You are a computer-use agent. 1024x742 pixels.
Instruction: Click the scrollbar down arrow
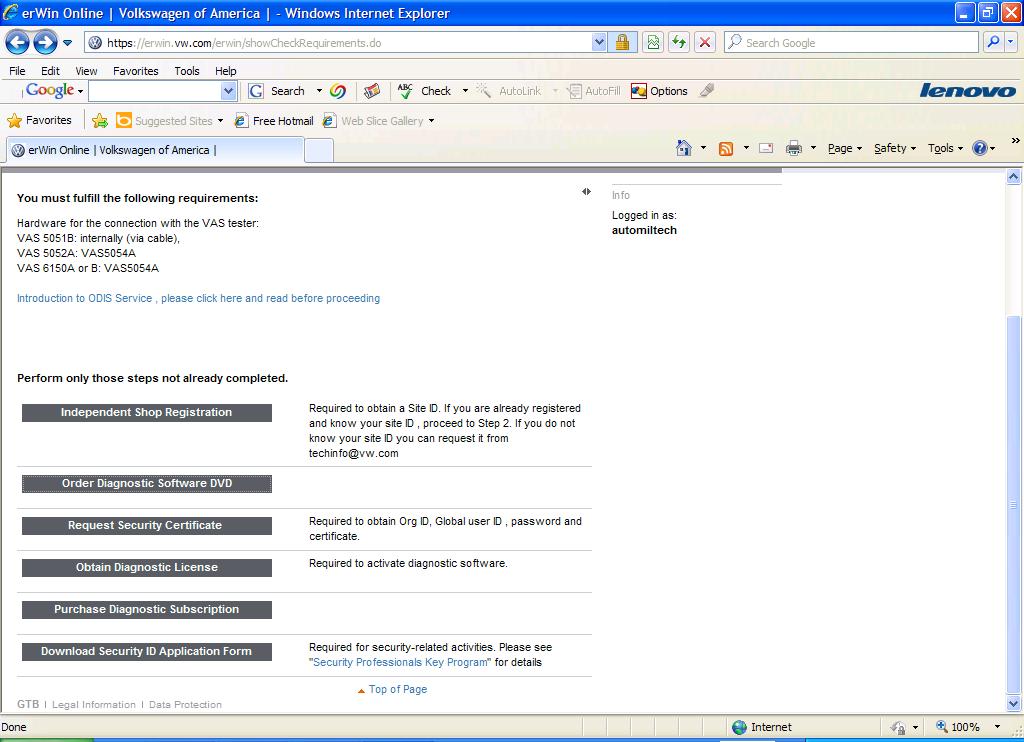tap(1014, 704)
